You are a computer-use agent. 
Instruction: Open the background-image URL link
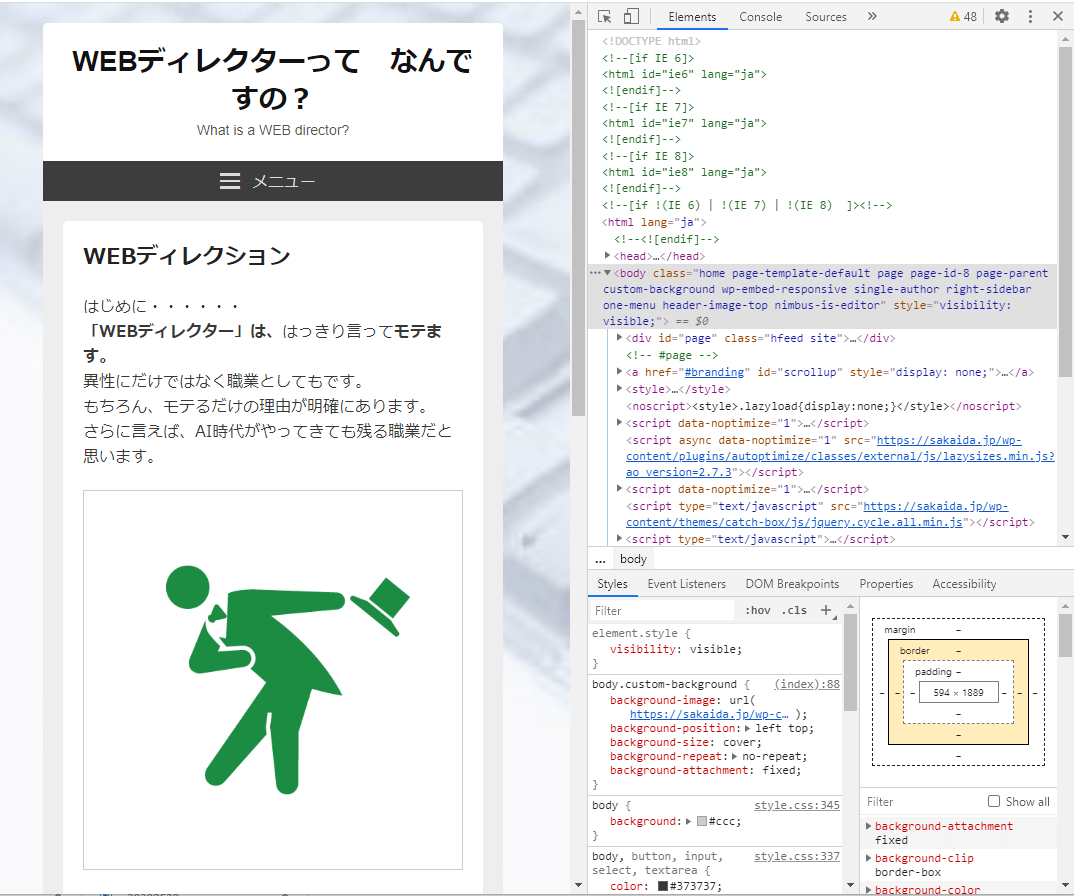(709, 714)
